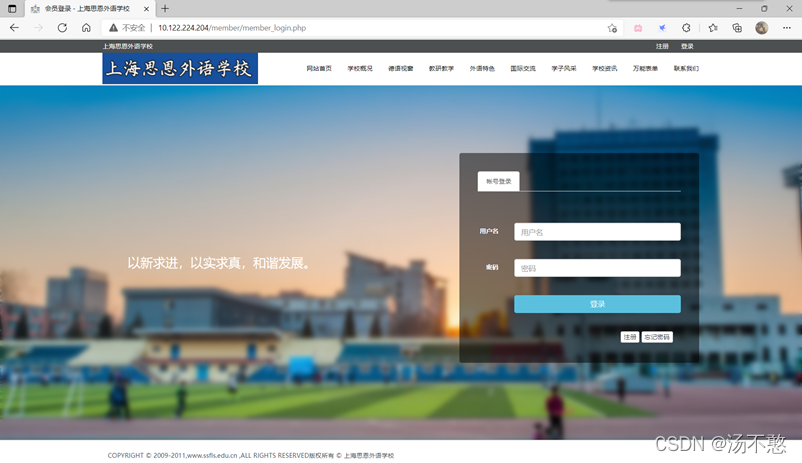
Task: Open the Collections icon
Action: click(737, 28)
